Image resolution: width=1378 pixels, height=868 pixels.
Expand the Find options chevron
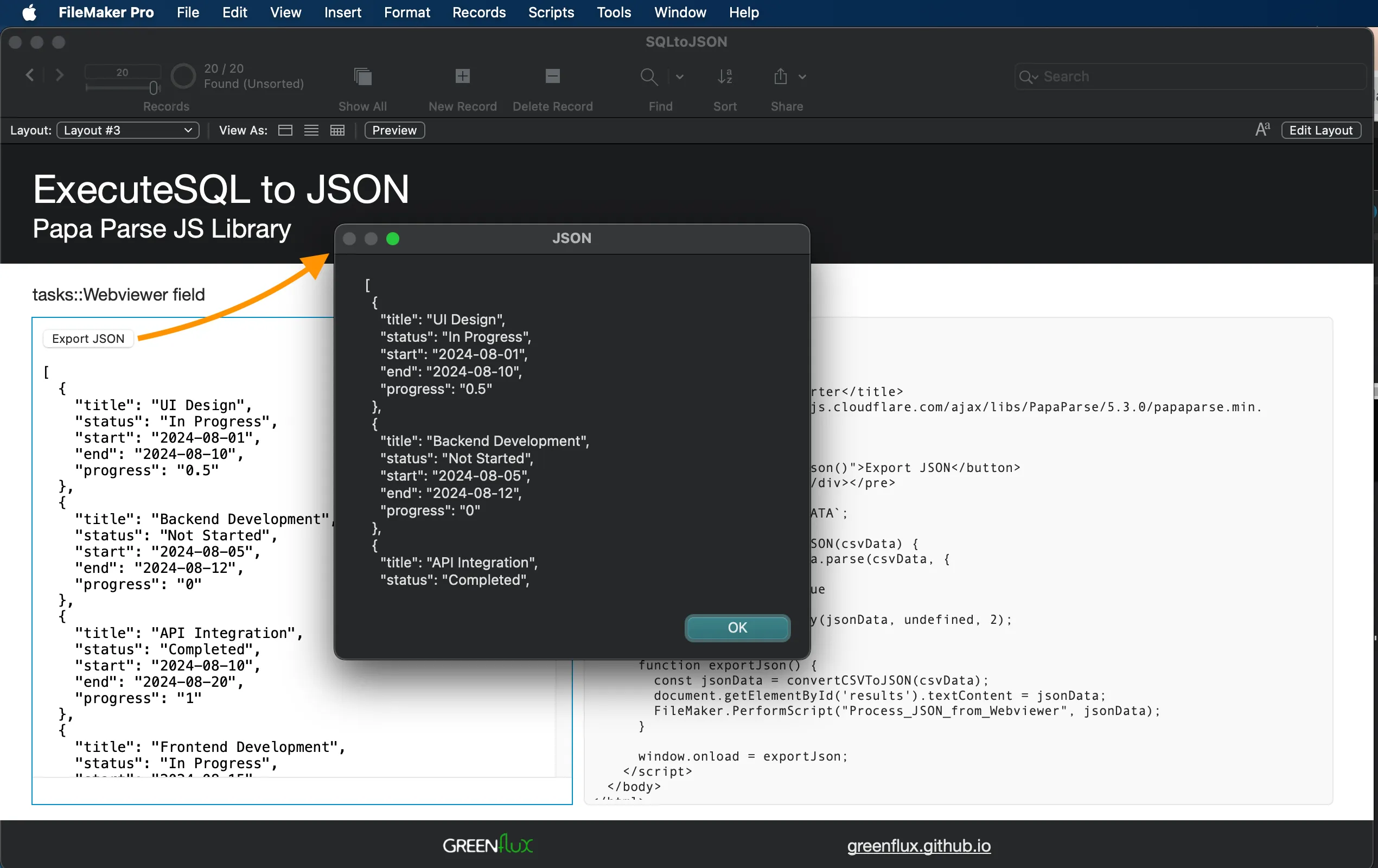679,76
